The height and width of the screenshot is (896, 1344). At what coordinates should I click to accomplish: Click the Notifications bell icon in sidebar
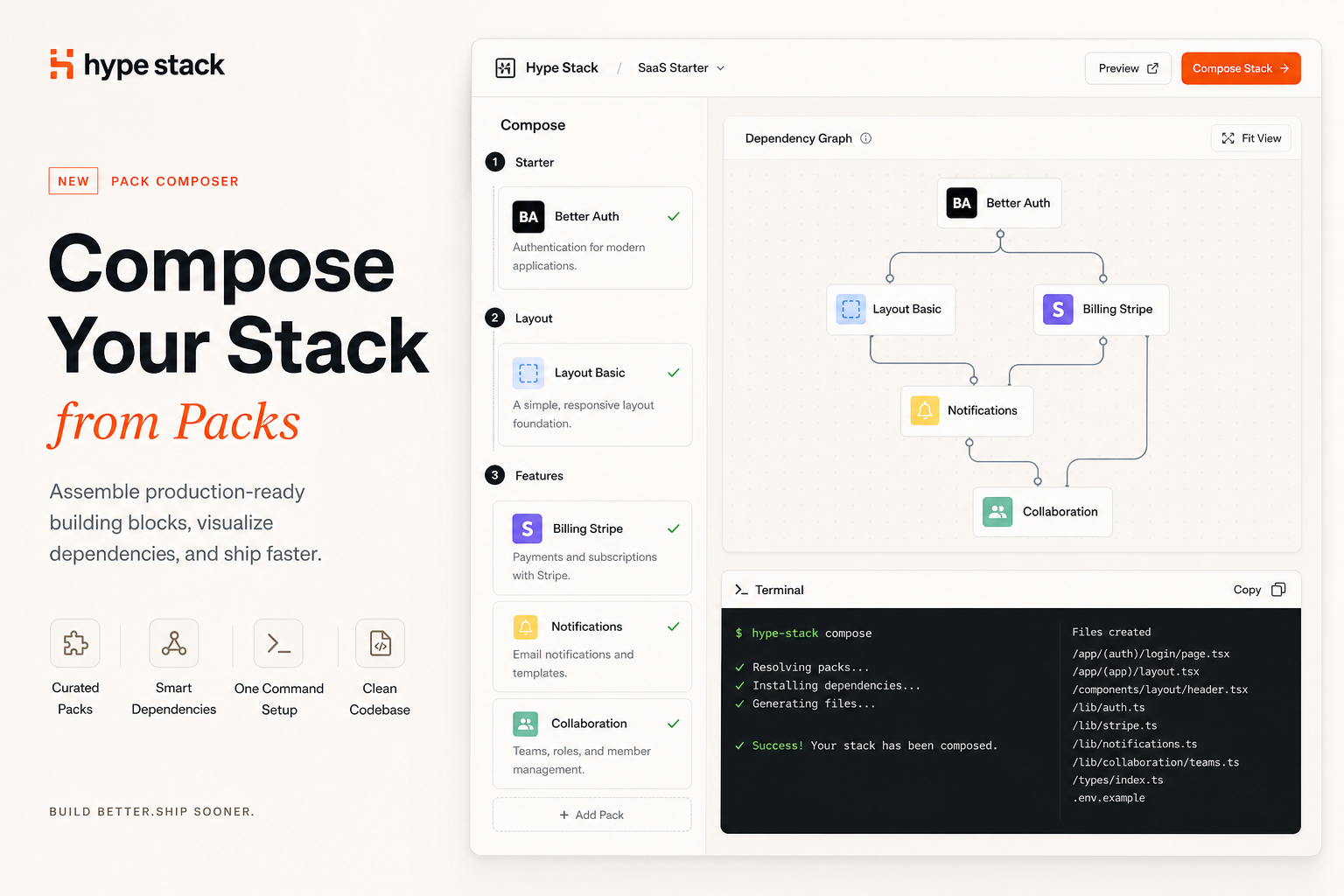pos(526,626)
